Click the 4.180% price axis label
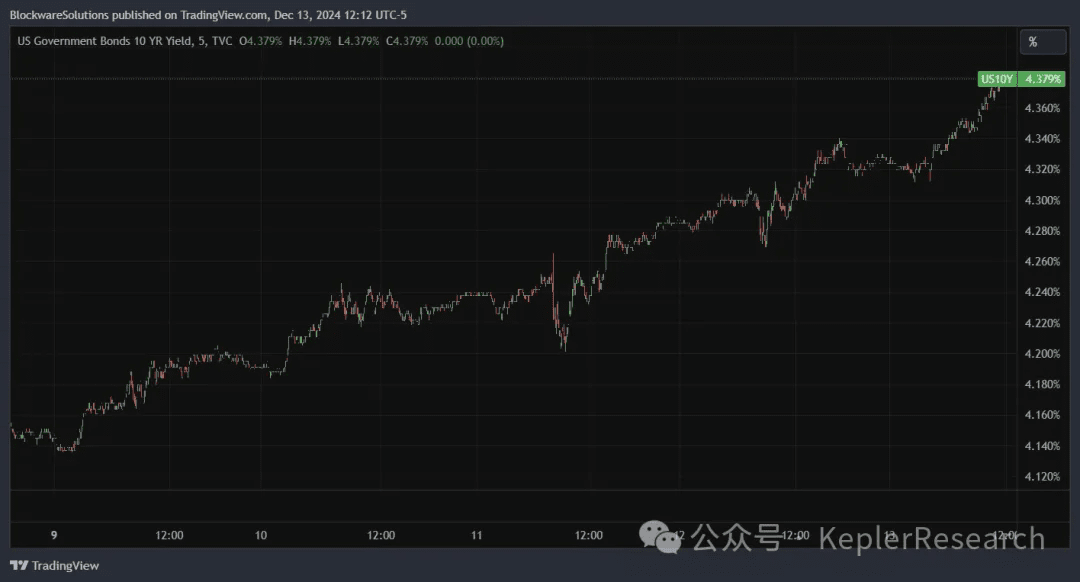The width and height of the screenshot is (1080, 582). pos(1042,384)
